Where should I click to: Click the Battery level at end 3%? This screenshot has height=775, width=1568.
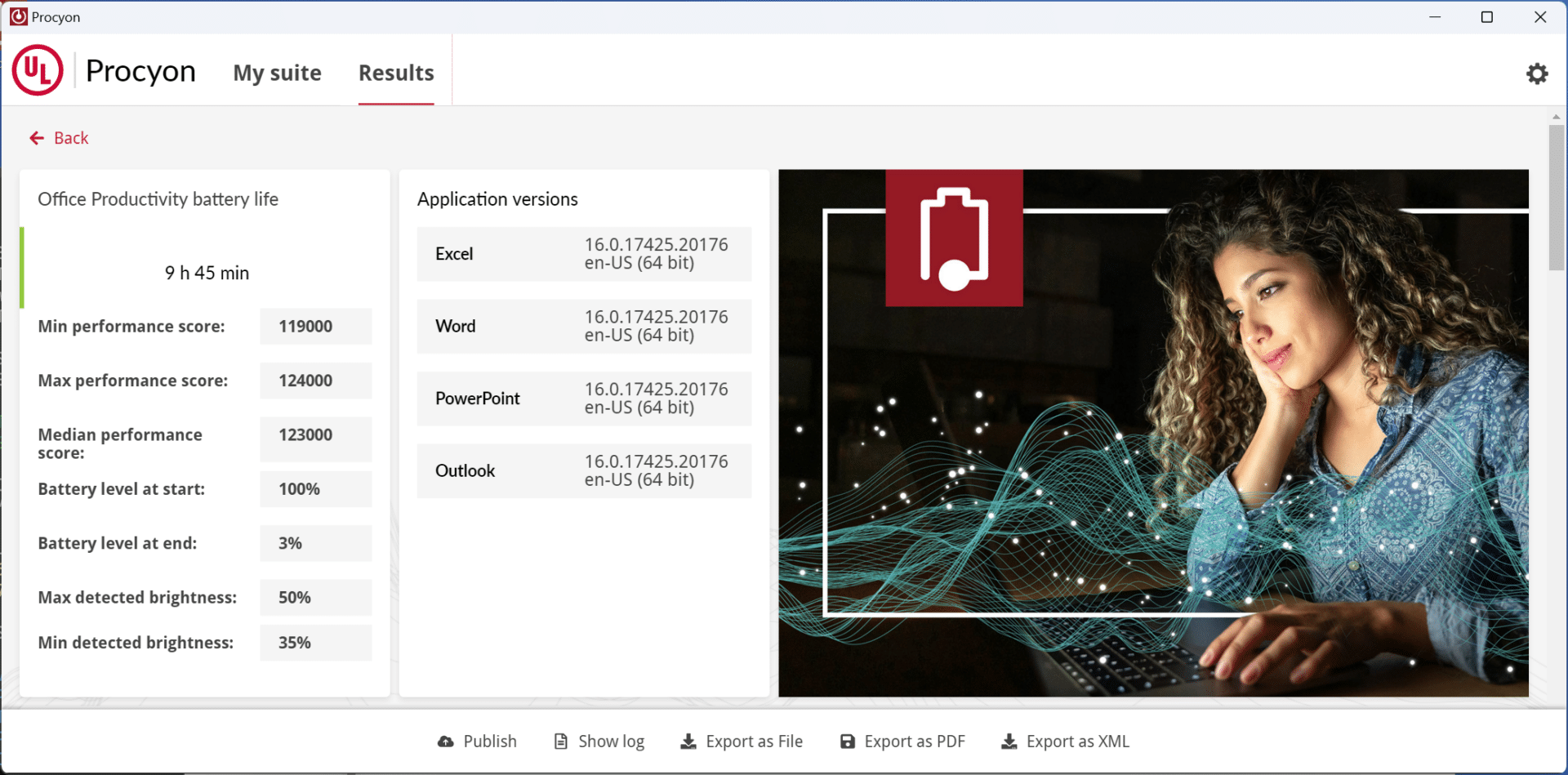pyautogui.click(x=316, y=543)
